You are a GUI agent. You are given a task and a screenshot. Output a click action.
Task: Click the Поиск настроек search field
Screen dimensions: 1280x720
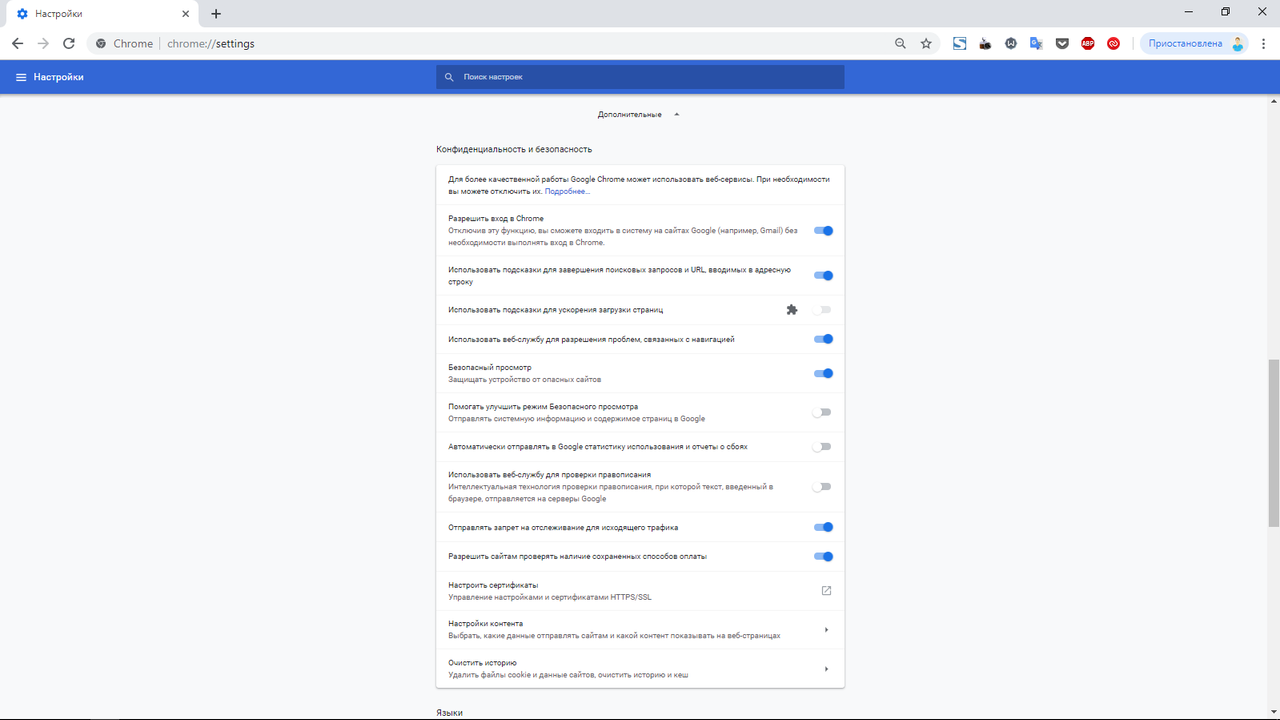tap(640, 77)
